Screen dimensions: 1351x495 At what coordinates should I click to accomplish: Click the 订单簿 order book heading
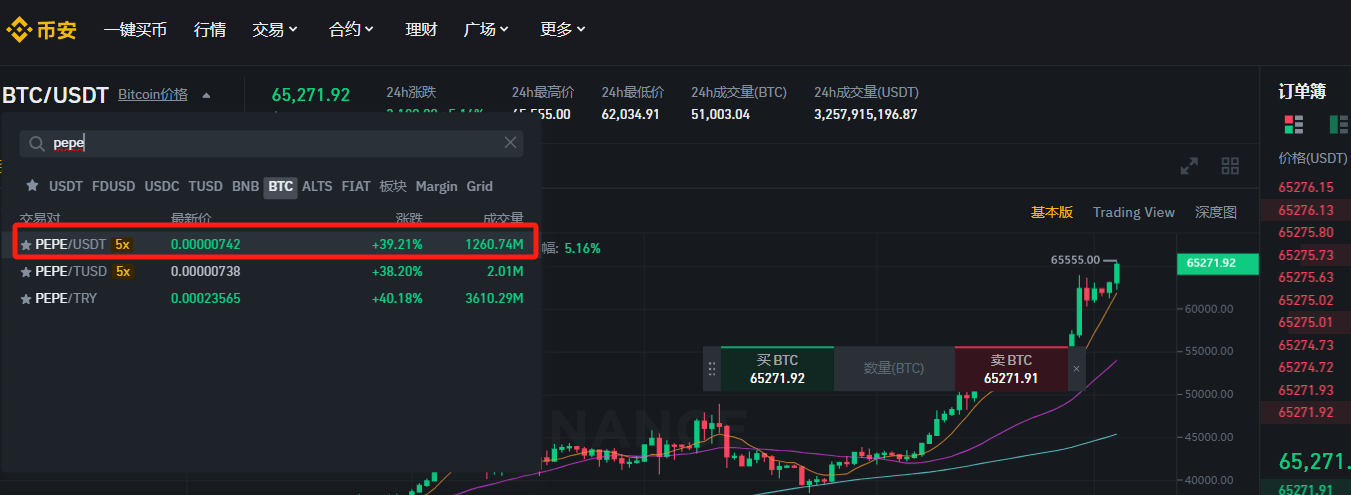[1302, 92]
